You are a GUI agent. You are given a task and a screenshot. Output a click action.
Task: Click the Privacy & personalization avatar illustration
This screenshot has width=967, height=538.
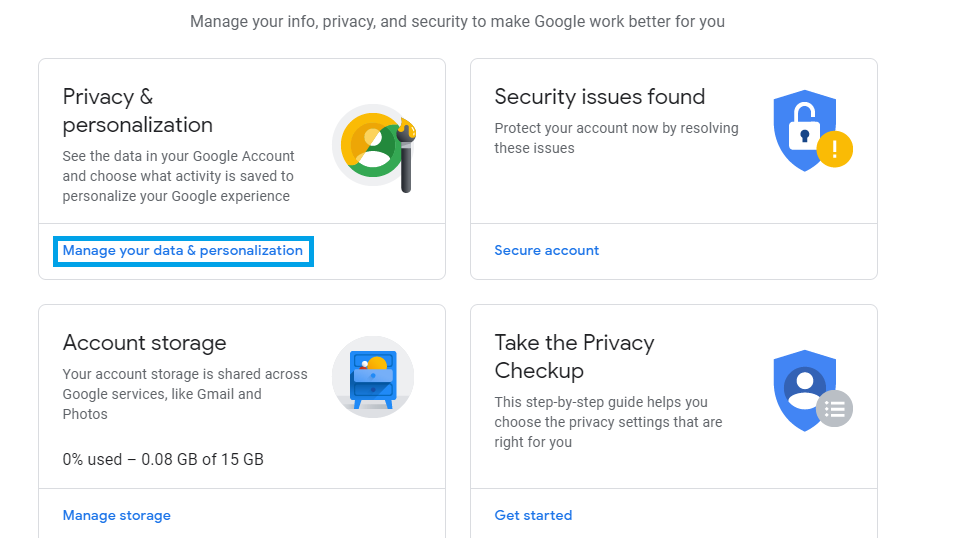pos(370,146)
